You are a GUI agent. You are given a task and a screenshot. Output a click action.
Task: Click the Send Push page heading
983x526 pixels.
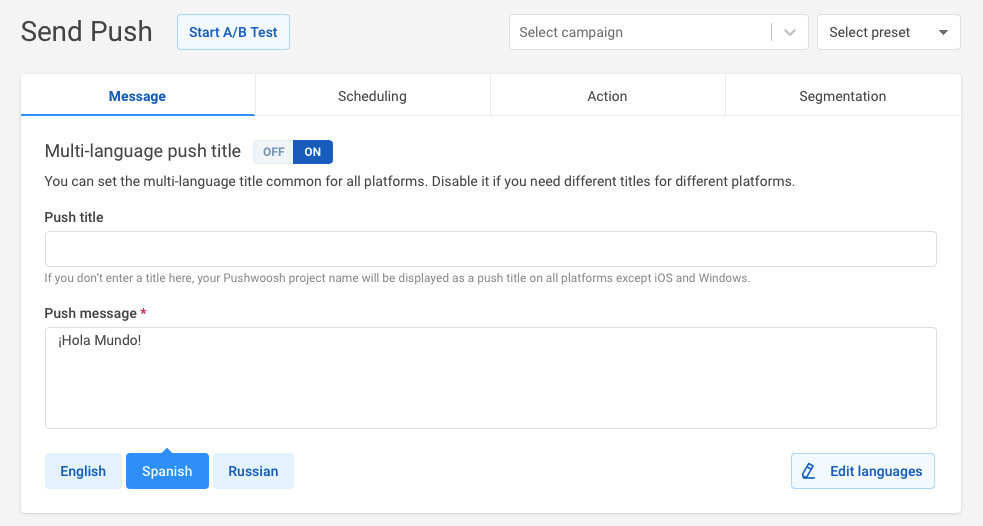click(87, 32)
